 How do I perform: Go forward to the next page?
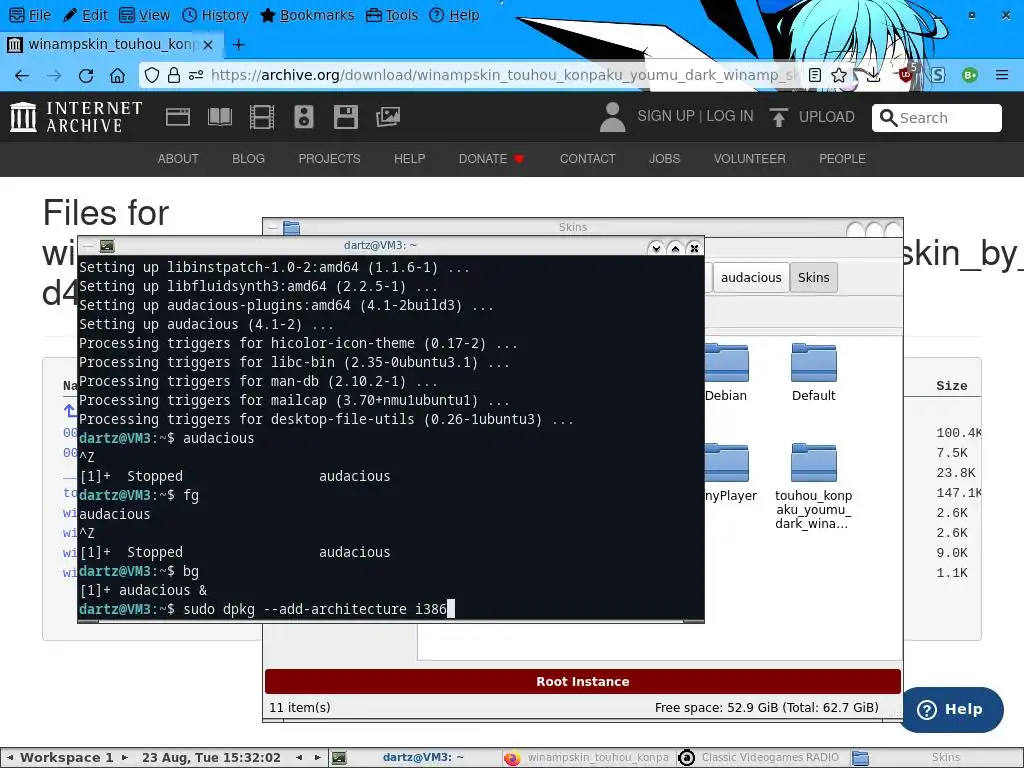pos(54,76)
